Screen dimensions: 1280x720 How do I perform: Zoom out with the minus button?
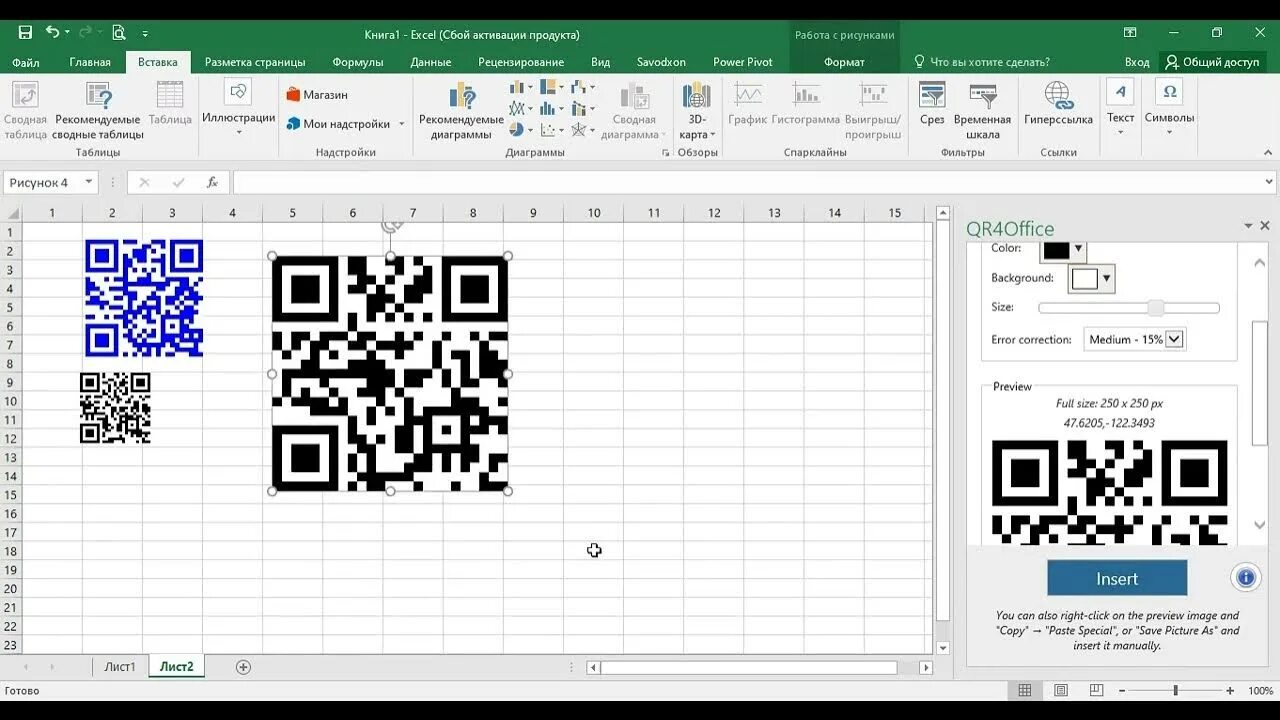click(x=1122, y=691)
